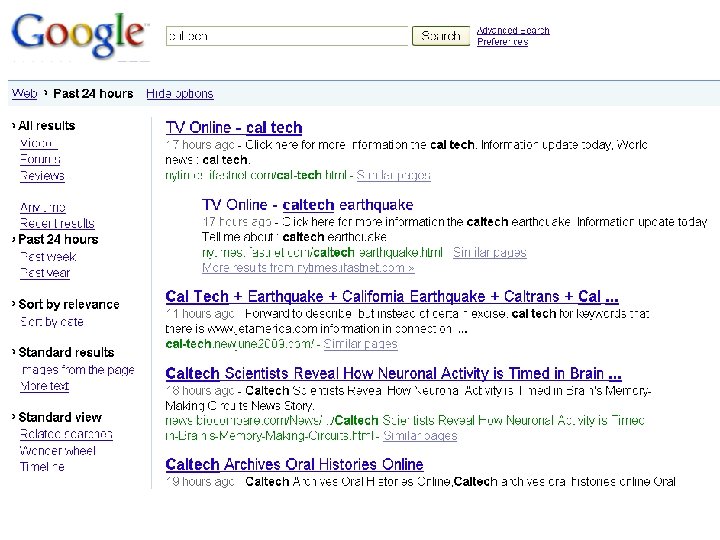Open the Wonder wheel view
This screenshot has width=720, height=540.
tap(58, 451)
